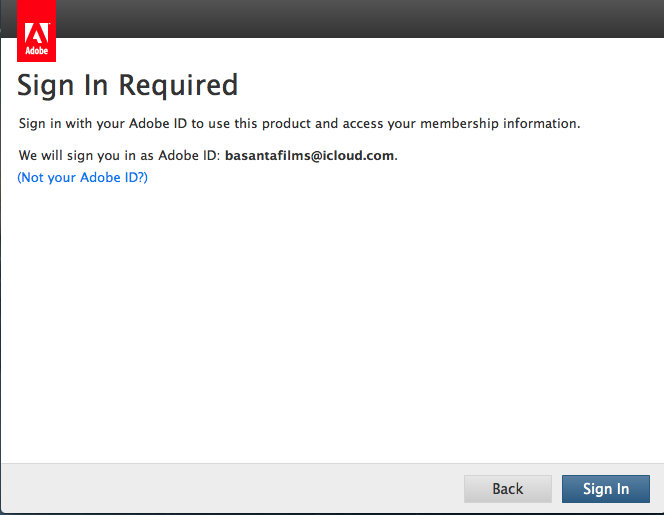The height and width of the screenshot is (515, 664).
Task: Click the 'Sign In Required' heading
Action: [x=128, y=86]
